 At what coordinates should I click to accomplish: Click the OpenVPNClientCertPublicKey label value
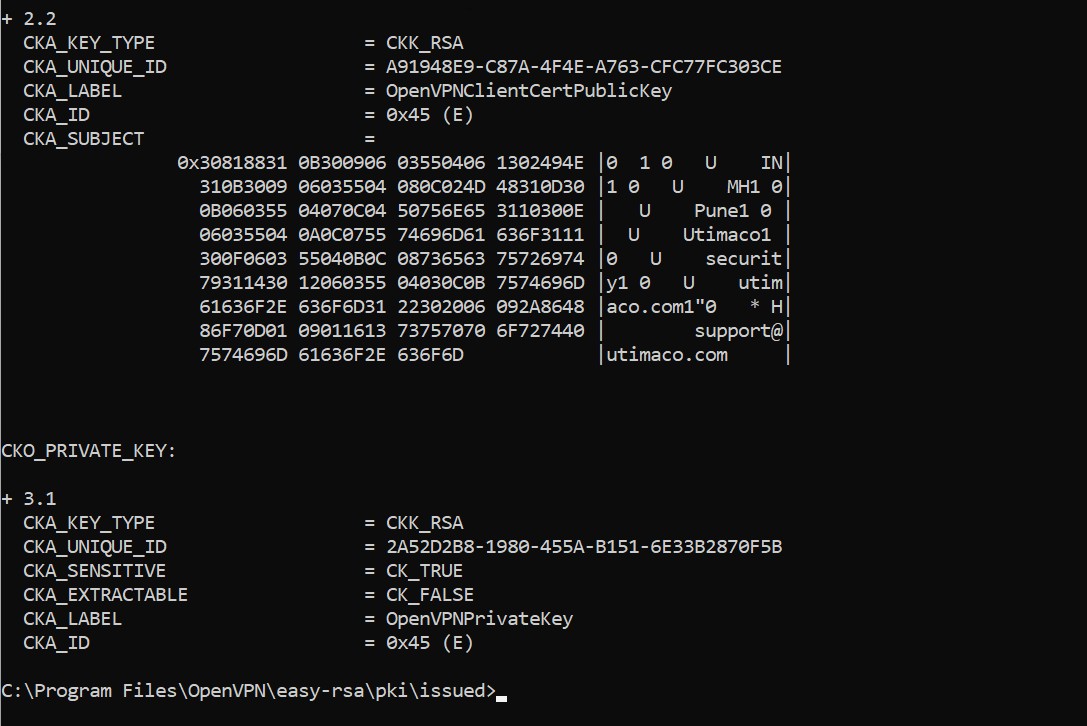529,91
